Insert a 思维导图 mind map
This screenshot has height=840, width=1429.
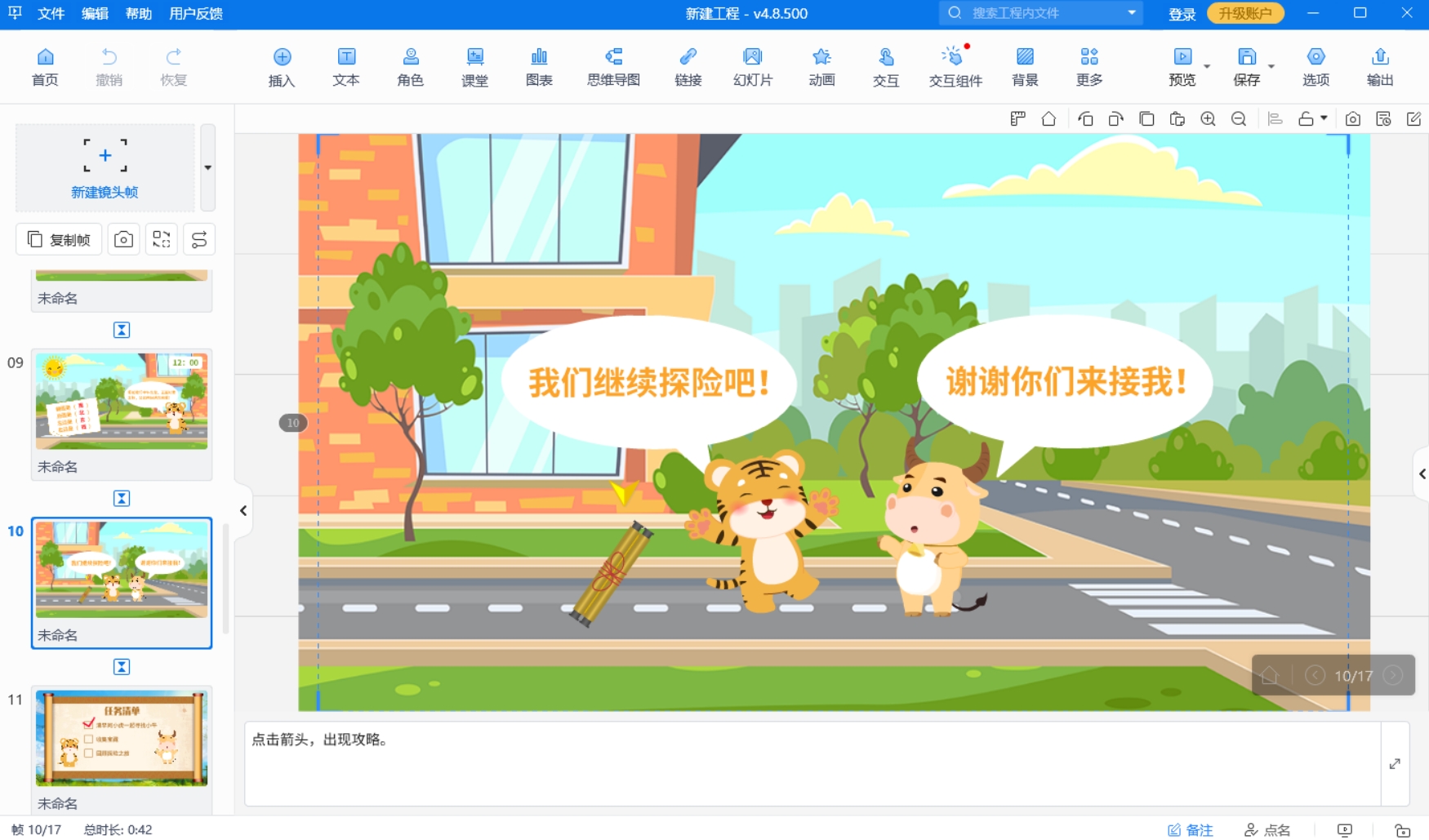pos(613,65)
